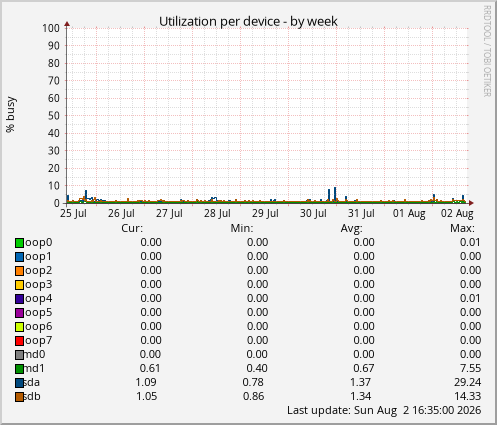
Task: Click md1's Cur value 0.61
Action: point(150,368)
